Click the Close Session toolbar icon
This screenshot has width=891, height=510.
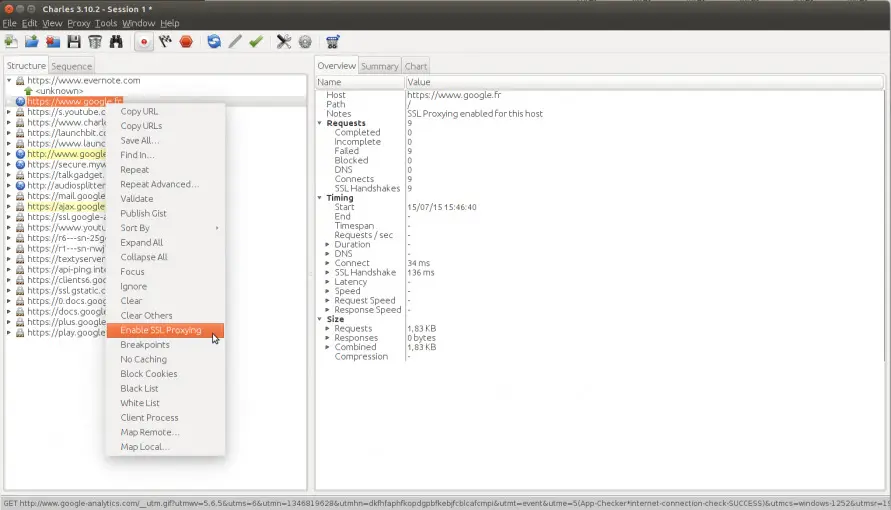(53, 41)
